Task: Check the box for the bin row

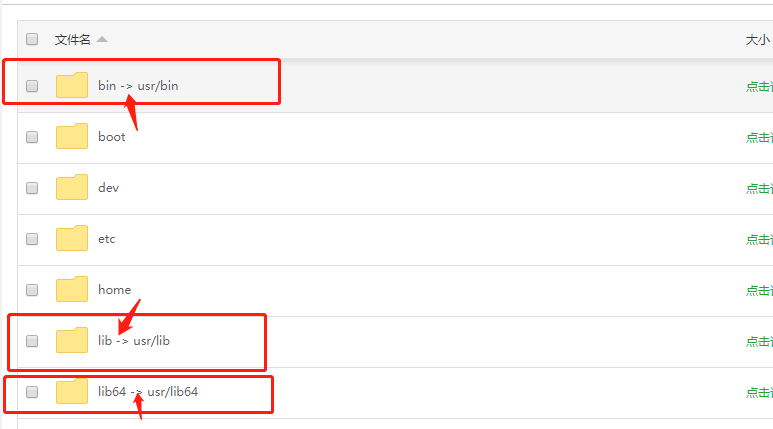Action: tap(32, 86)
